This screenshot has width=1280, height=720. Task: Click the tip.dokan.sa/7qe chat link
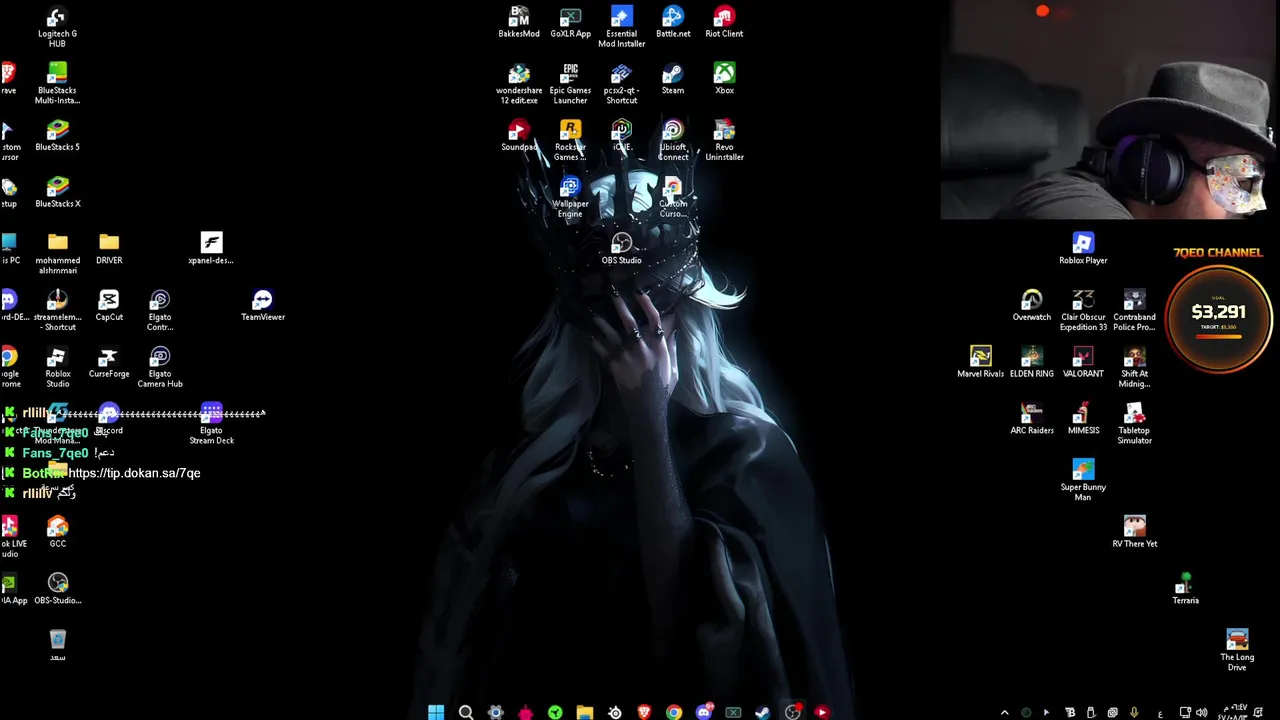pos(134,473)
